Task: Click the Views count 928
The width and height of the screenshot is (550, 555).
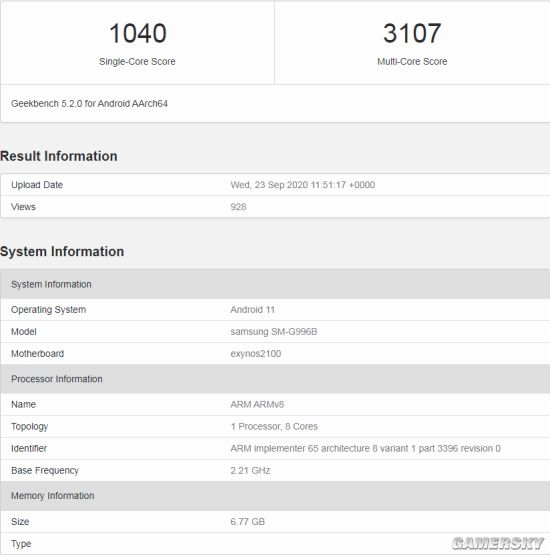Action: click(238, 207)
